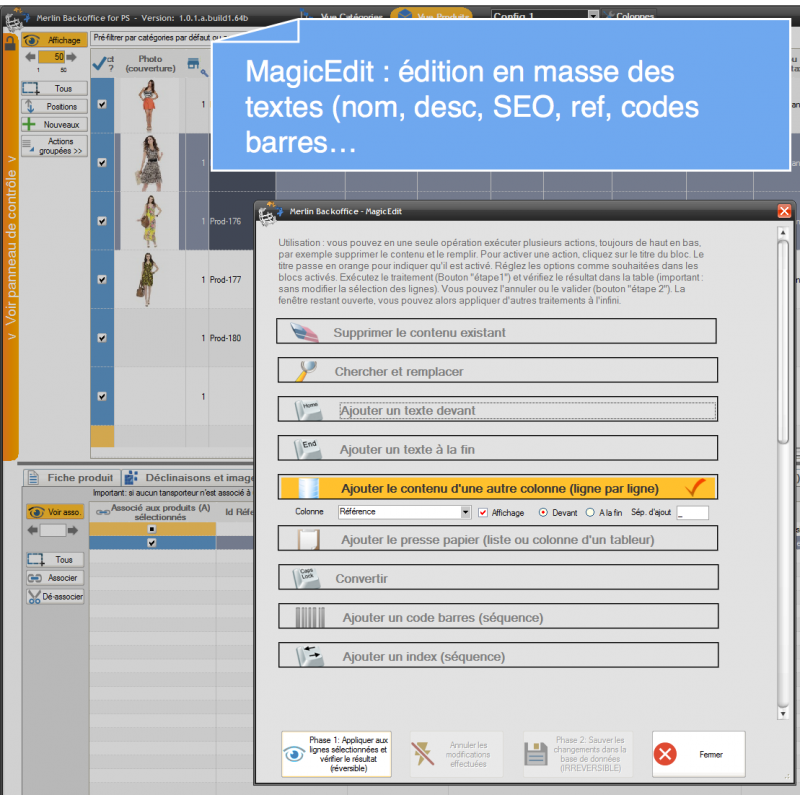Select the 'A la fin' radio button
The width and height of the screenshot is (800, 800).
[x=590, y=512]
